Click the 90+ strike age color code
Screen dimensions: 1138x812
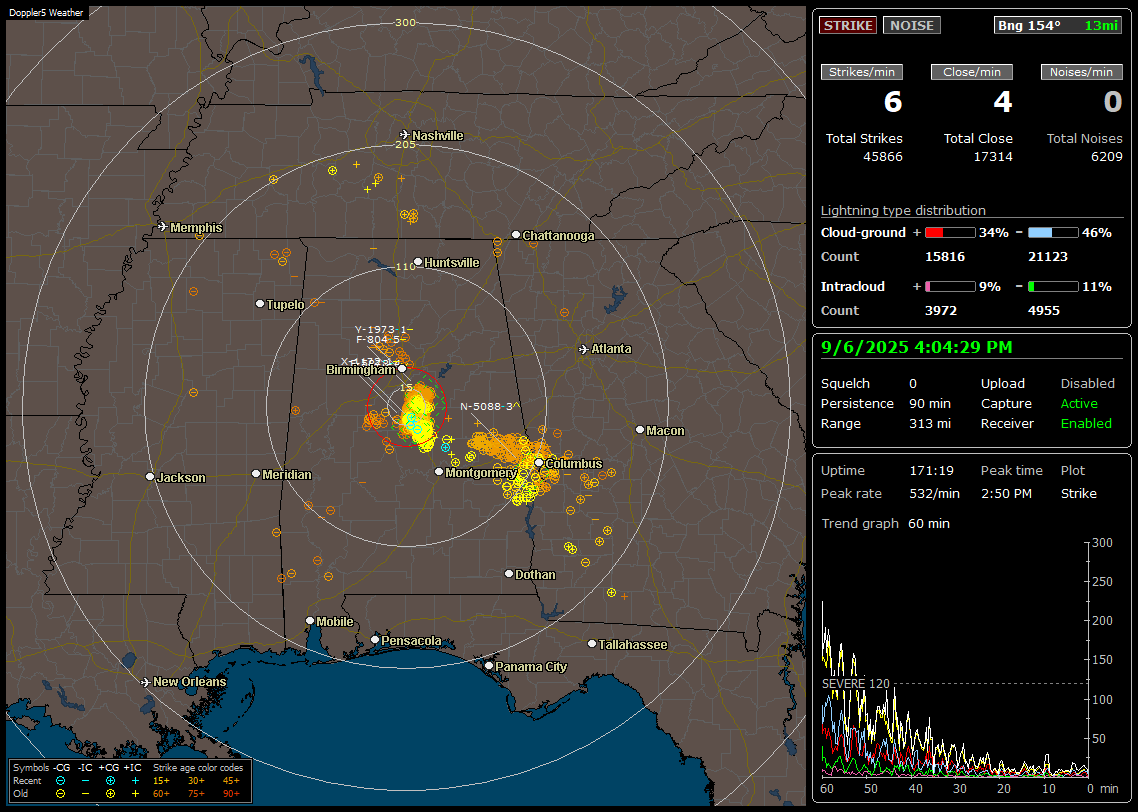pyautogui.click(x=232, y=794)
